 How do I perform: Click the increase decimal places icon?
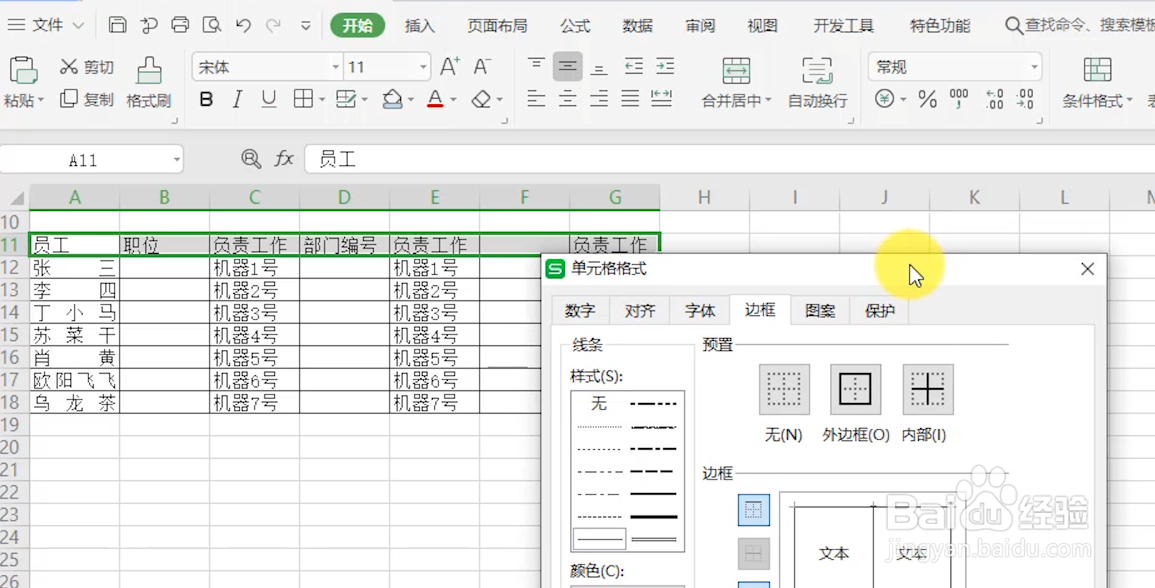point(993,99)
